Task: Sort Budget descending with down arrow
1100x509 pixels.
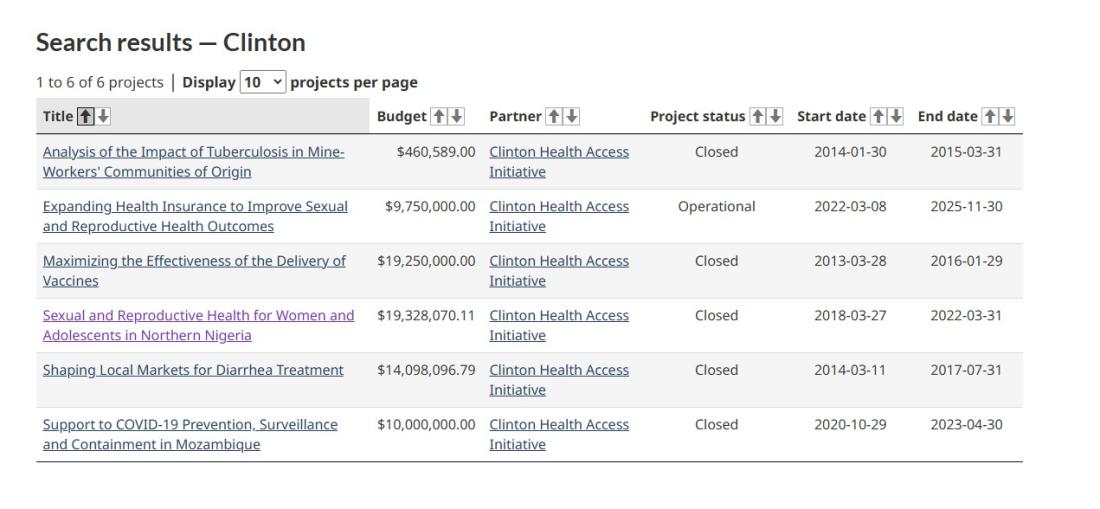Action: point(457,116)
